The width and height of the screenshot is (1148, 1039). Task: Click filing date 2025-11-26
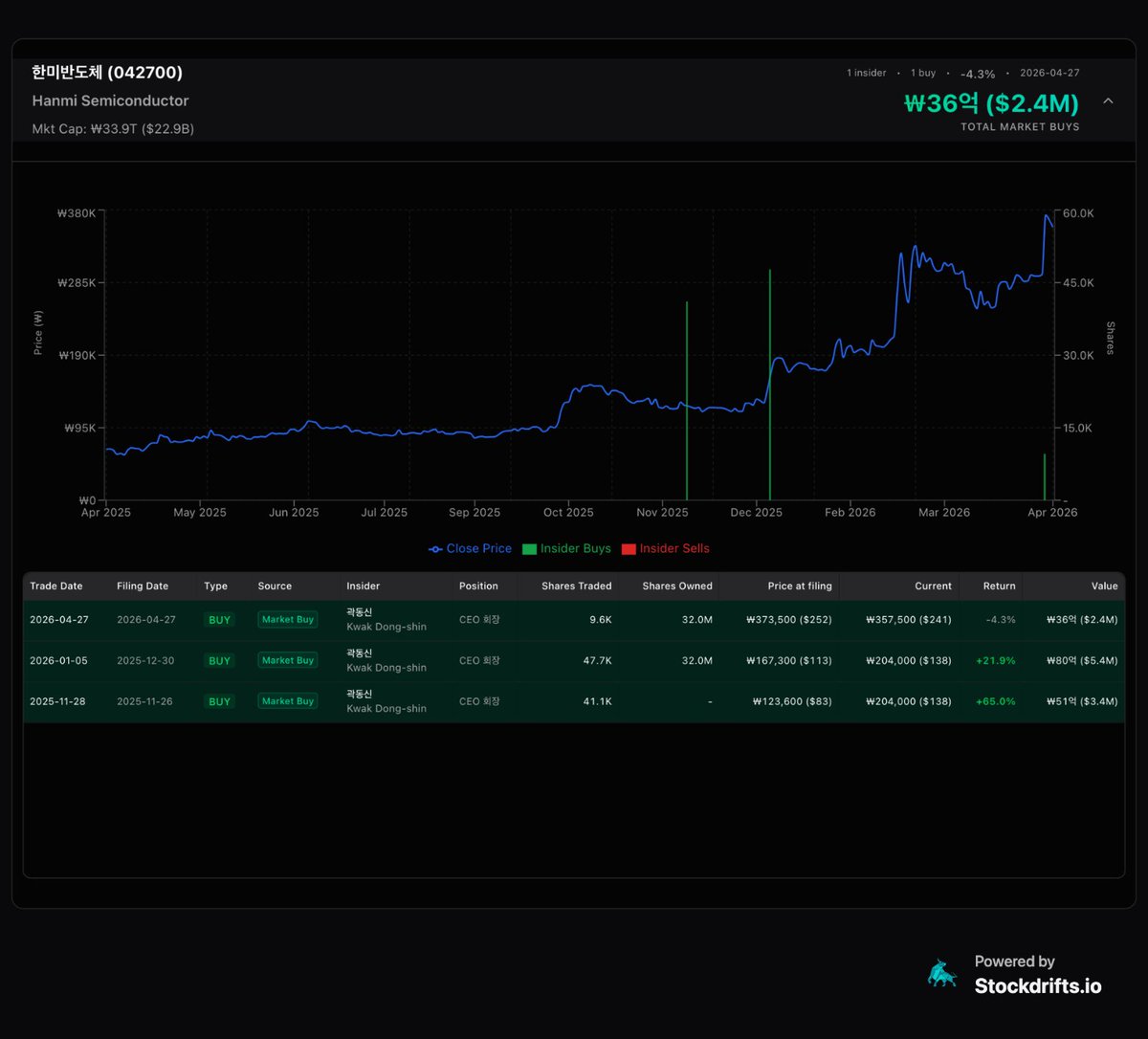tap(145, 702)
